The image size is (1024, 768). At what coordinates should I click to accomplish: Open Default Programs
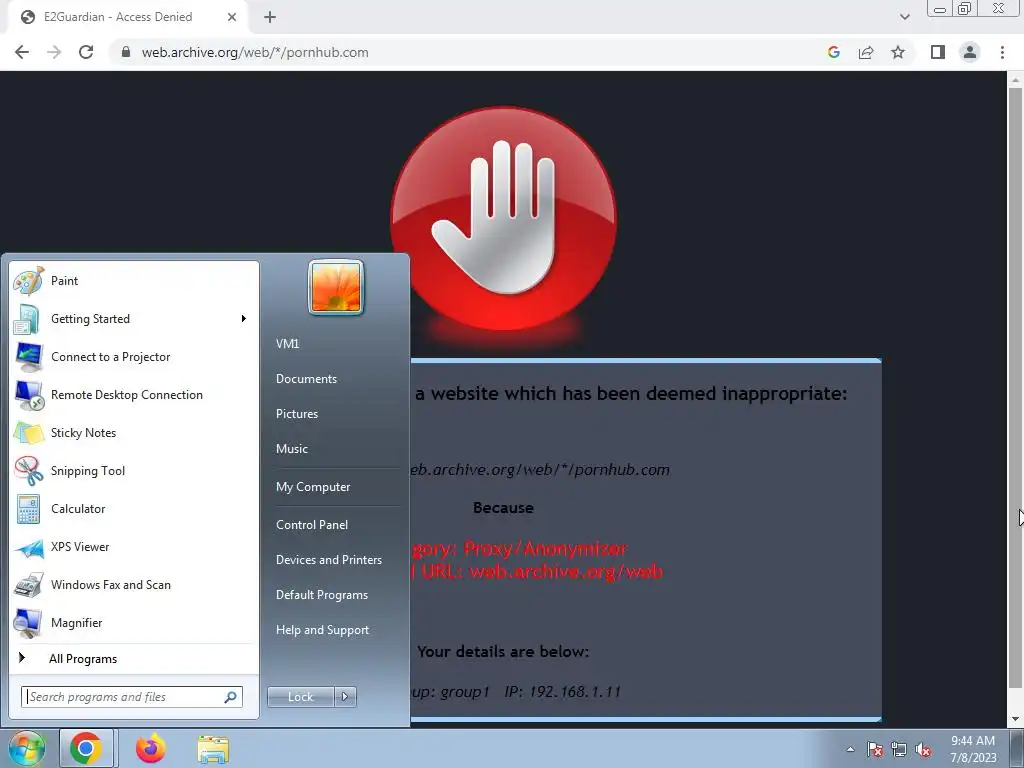(x=321, y=595)
